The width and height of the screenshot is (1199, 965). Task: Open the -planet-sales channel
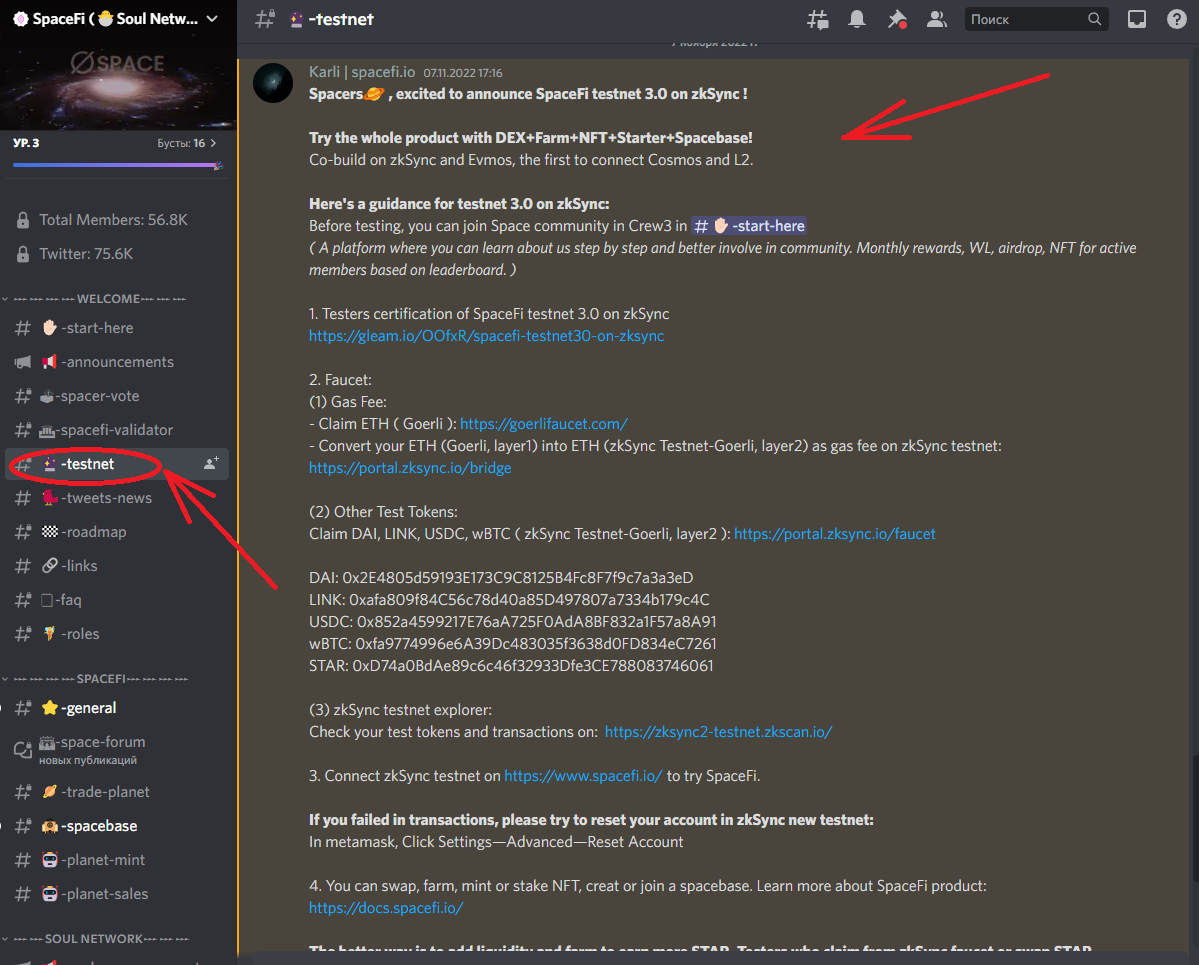(117, 894)
